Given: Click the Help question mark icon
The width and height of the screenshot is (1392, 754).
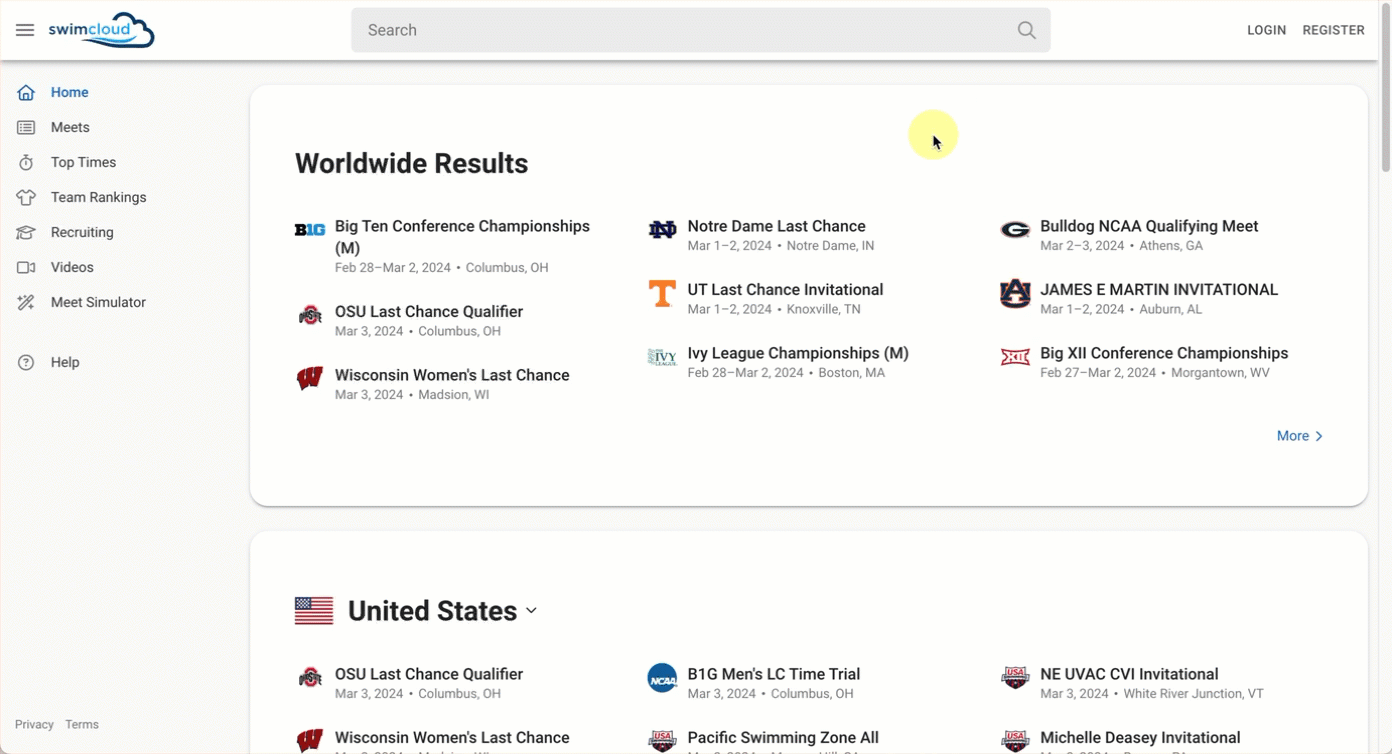Looking at the screenshot, I should click(26, 362).
